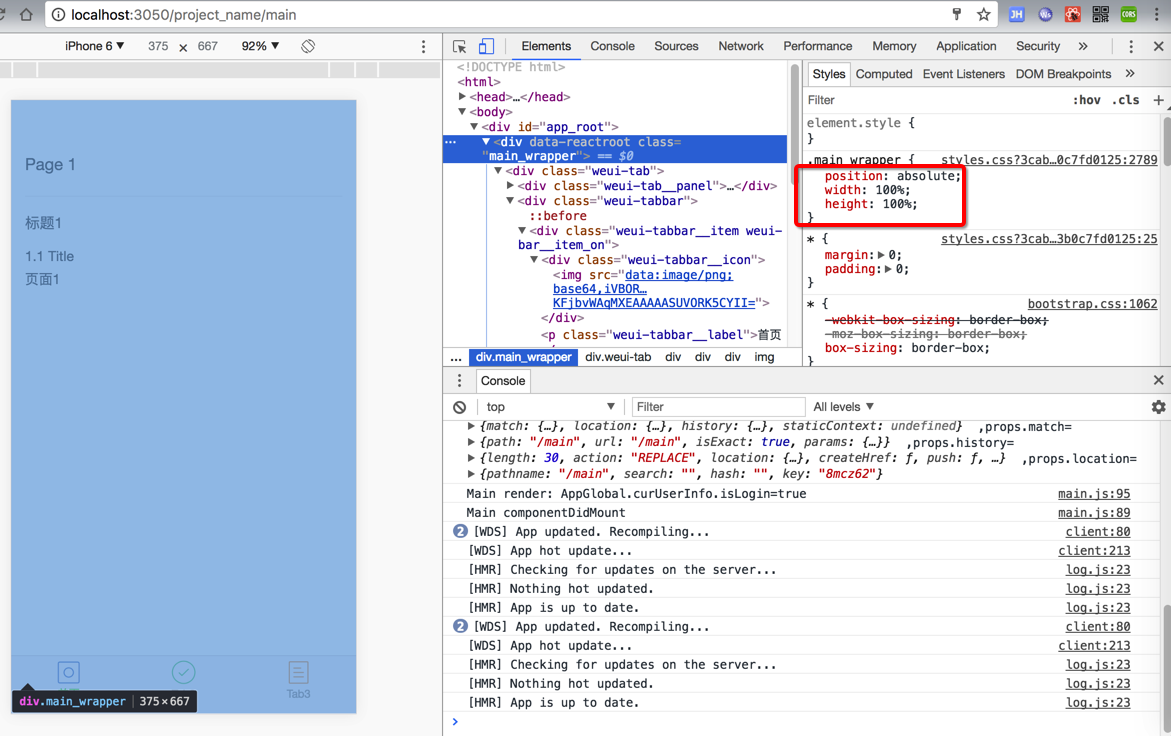Click the inspect element picker icon
The height and width of the screenshot is (737, 1171).
pyautogui.click(x=459, y=46)
